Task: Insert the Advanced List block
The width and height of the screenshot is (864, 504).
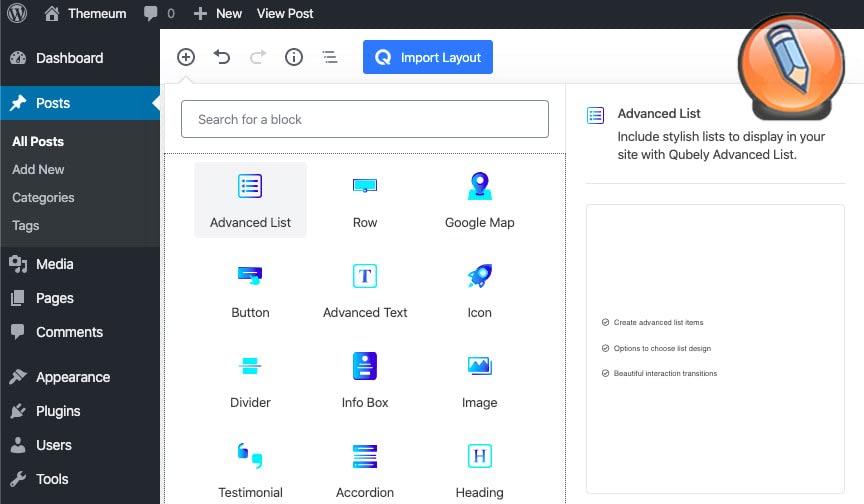Action: (x=250, y=200)
